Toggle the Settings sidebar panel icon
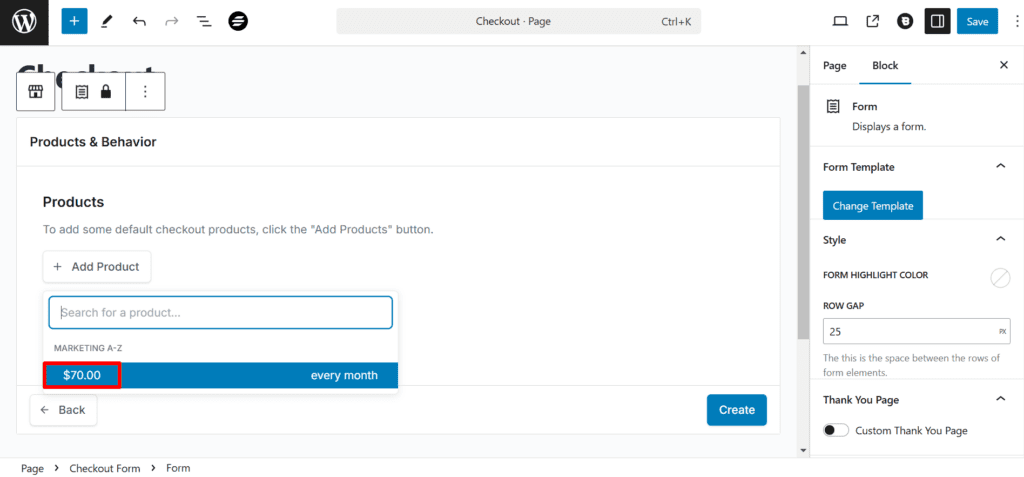This screenshot has width=1024, height=477. (x=937, y=21)
